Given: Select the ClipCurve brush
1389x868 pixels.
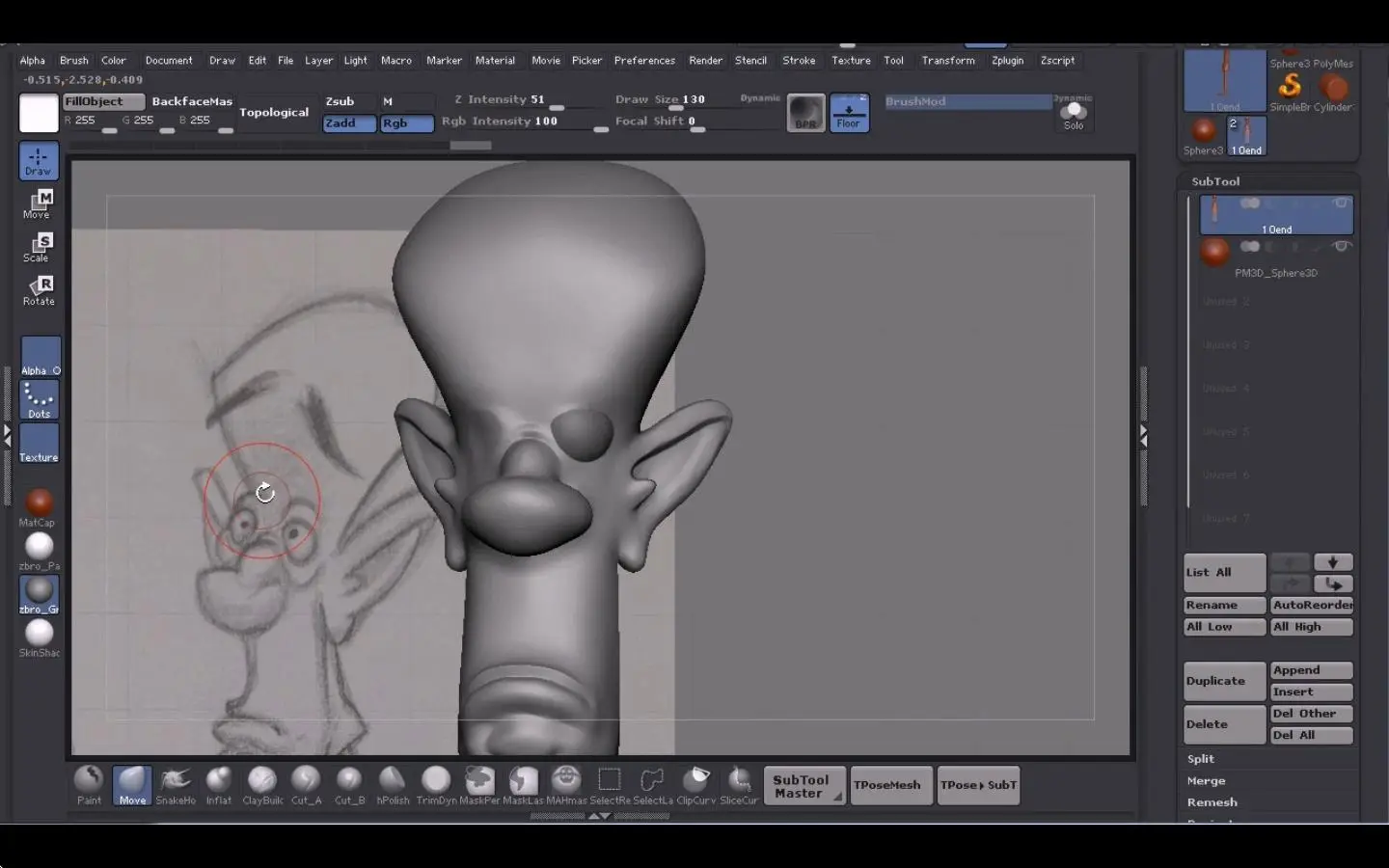Looking at the screenshot, I should [x=696, y=785].
